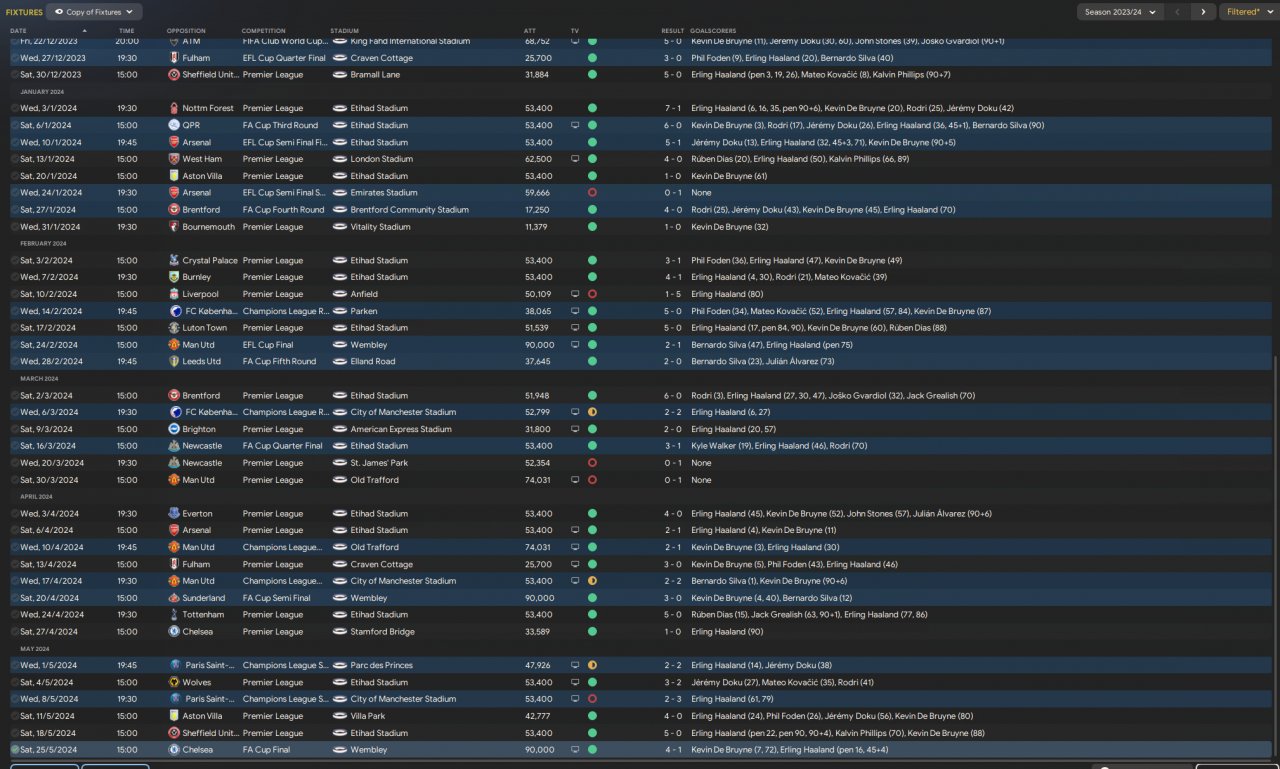This screenshot has width=1280, height=769.
Task: Click the stadium icon beside Stamford Bridge
Action: click(x=340, y=632)
